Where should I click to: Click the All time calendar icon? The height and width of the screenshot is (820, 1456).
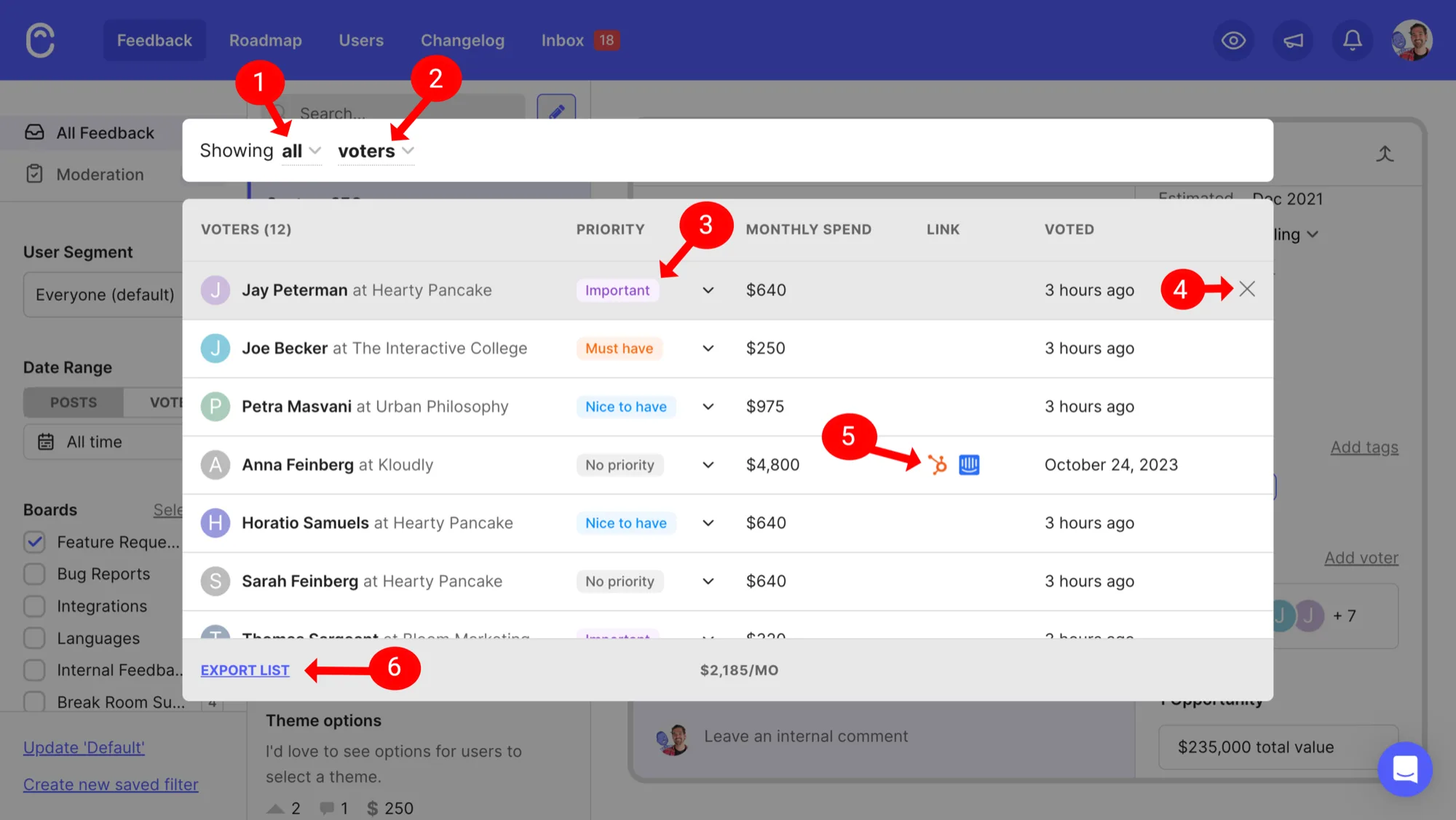point(46,442)
